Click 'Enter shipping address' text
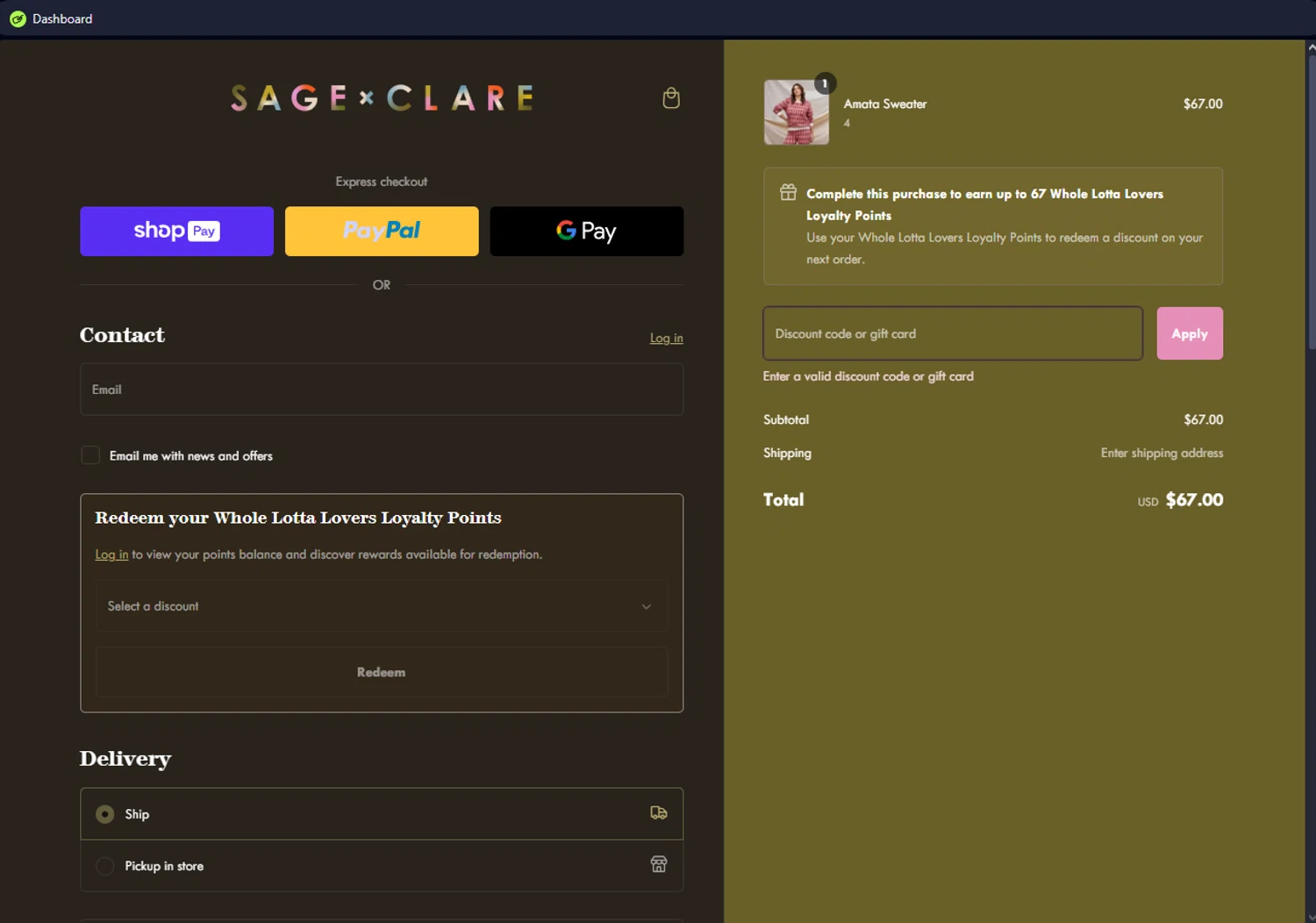Viewport: 1316px width, 923px height. (x=1162, y=453)
